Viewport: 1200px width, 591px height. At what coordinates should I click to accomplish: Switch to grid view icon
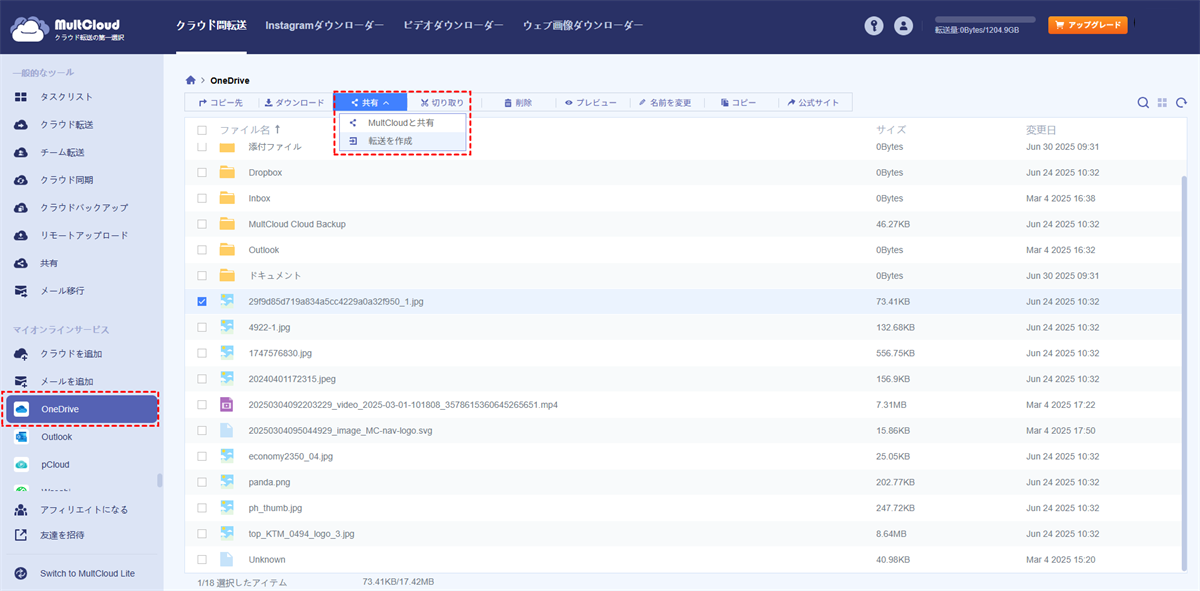(x=1162, y=102)
